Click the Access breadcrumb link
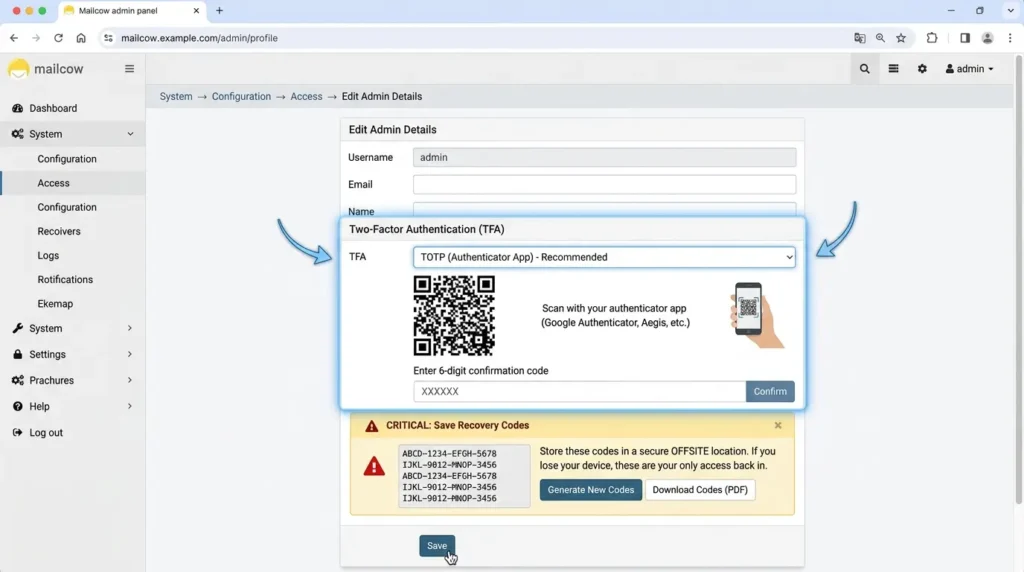The height and width of the screenshot is (572, 1024). pyautogui.click(x=306, y=96)
